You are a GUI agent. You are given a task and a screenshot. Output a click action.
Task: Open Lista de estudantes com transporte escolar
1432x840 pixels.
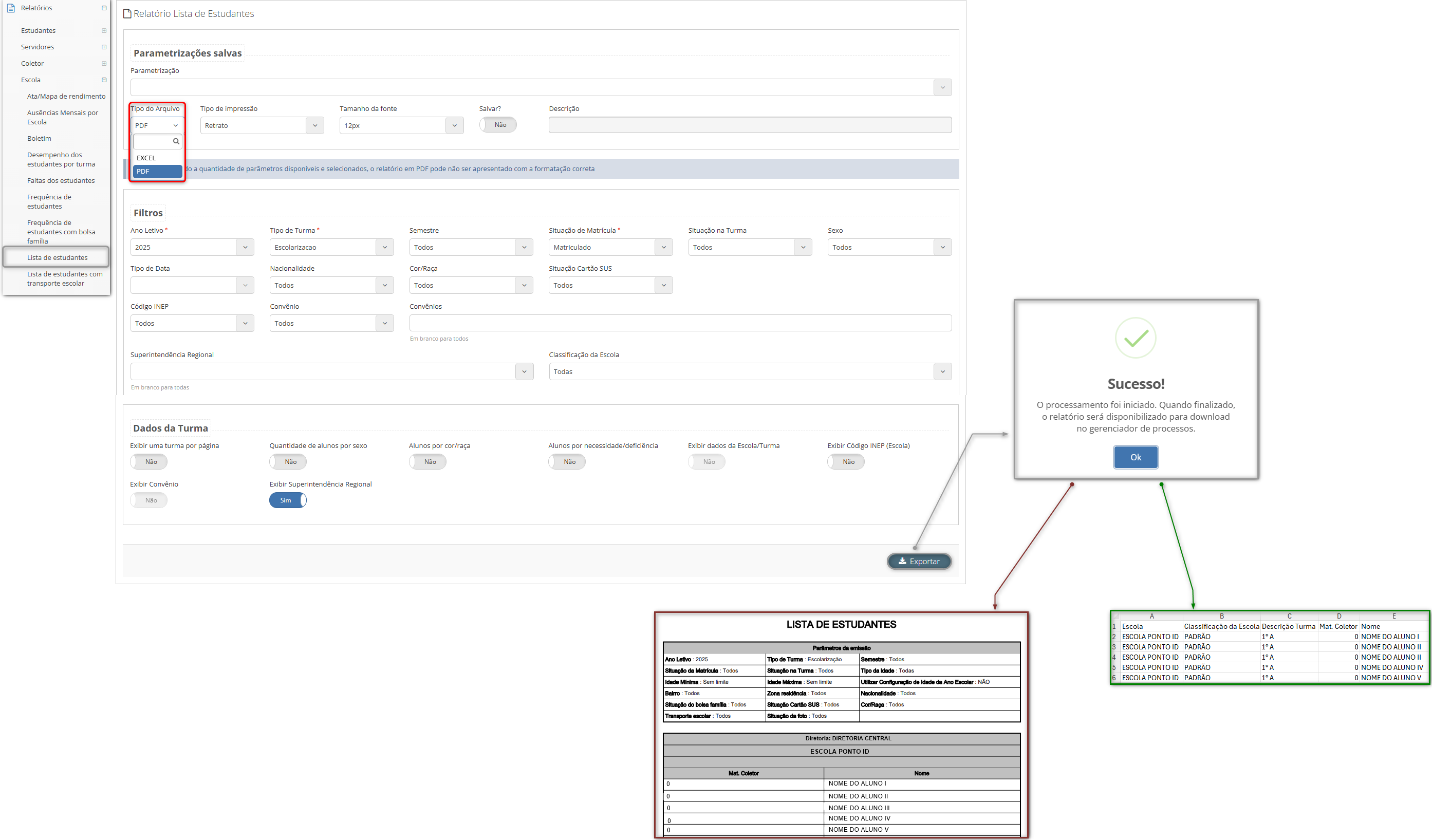(x=65, y=278)
